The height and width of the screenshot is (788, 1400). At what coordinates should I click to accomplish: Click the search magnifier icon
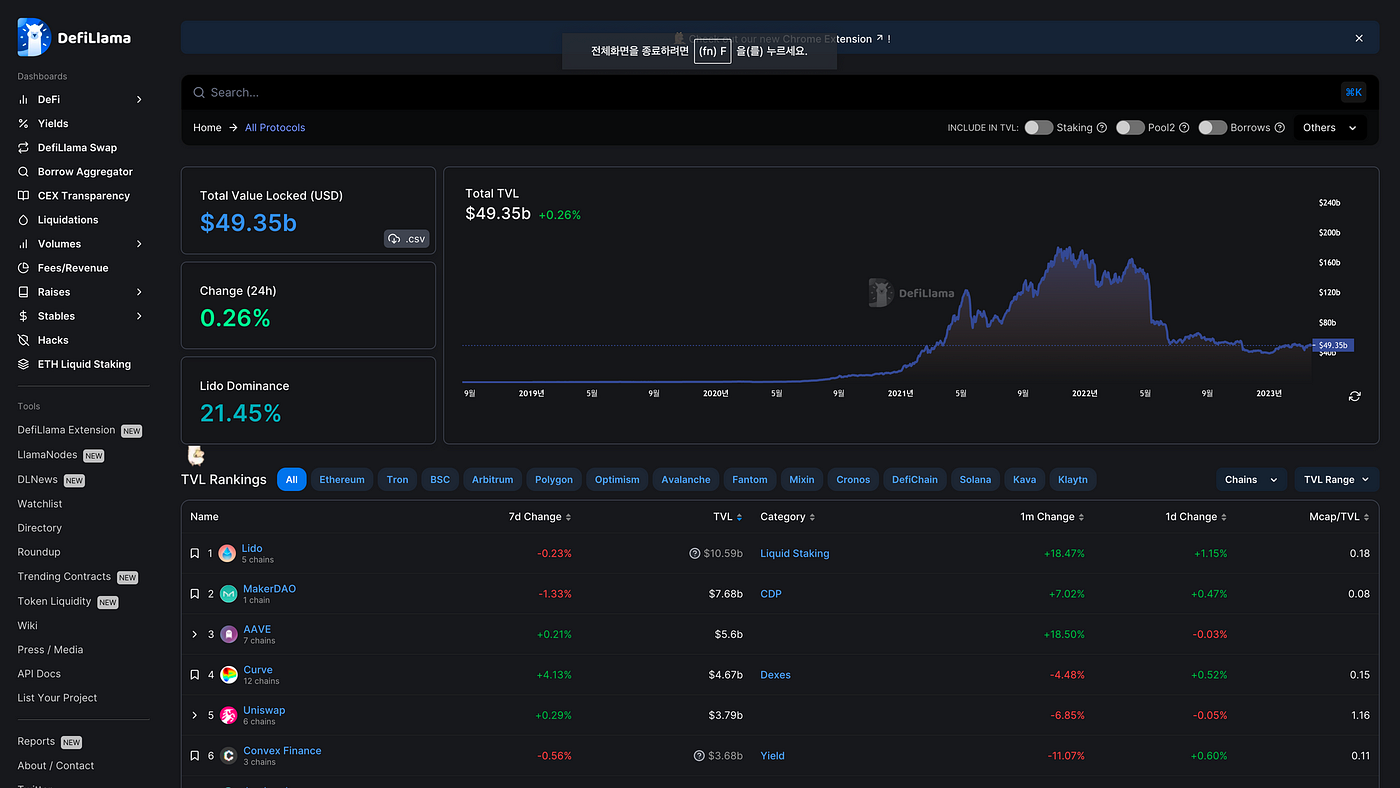tap(200, 92)
